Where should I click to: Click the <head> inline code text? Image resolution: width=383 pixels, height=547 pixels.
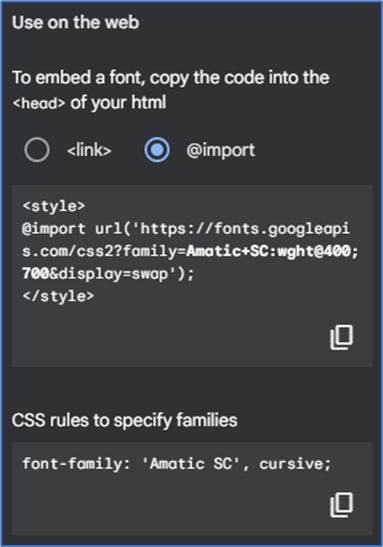click(39, 103)
